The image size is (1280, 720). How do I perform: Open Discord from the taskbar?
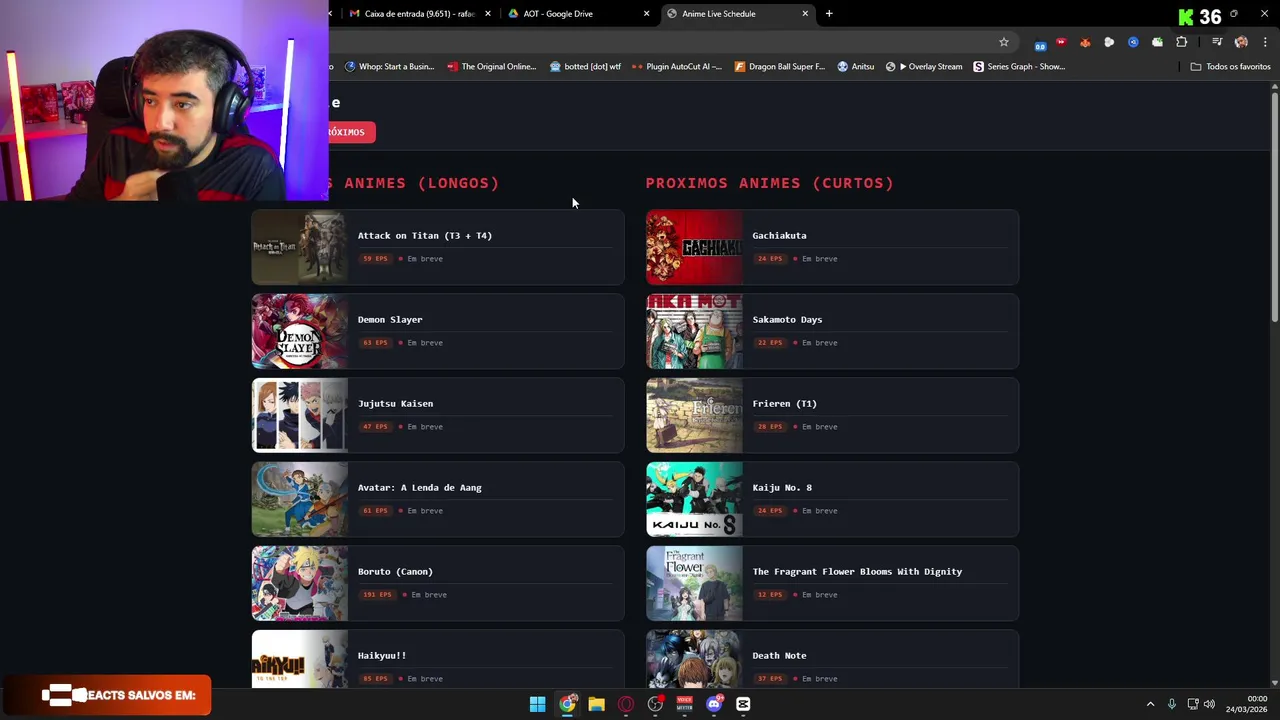[714, 704]
